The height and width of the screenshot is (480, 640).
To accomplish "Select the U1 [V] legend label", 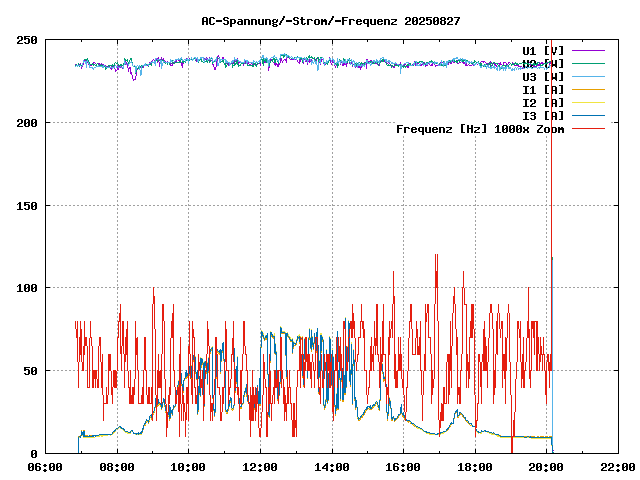I will [x=543, y=50].
